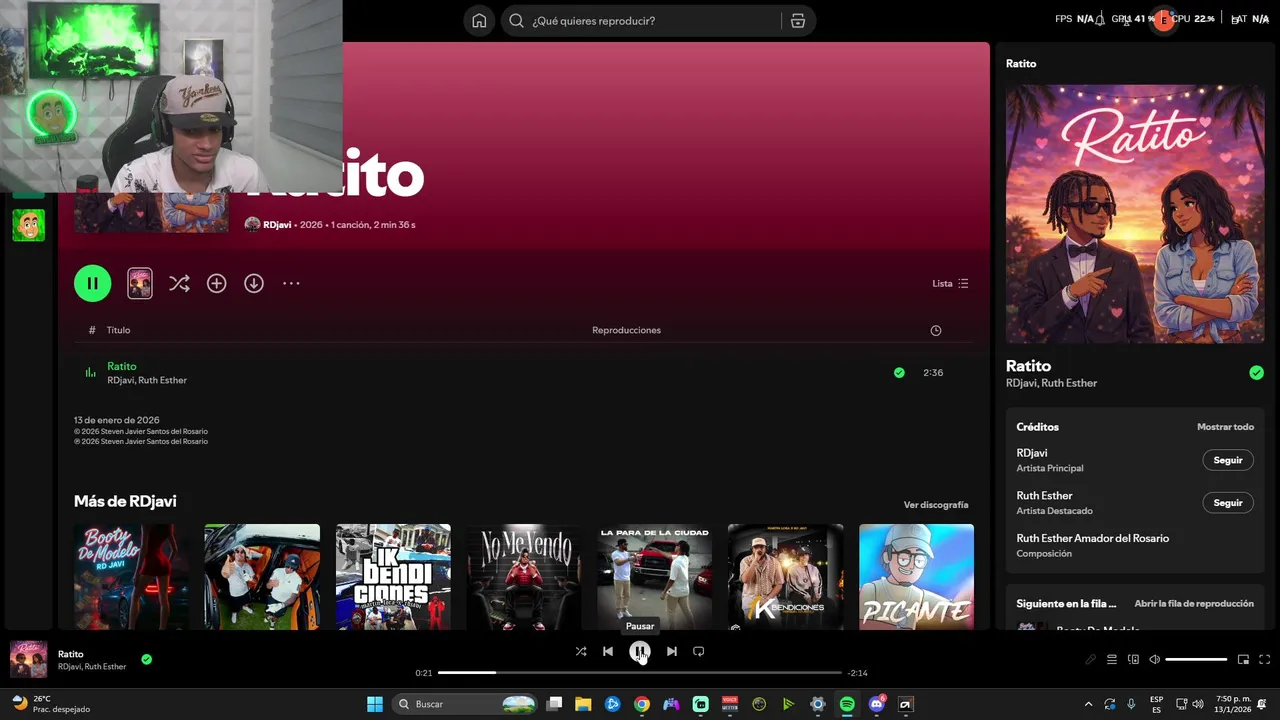This screenshot has width=1280, height=720.
Task: Open Ver discografía link
Action: tap(936, 505)
